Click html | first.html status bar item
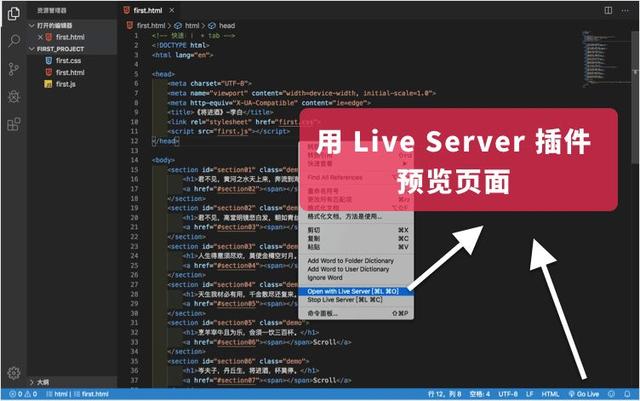The height and width of the screenshot is (401, 640). [x=77, y=394]
